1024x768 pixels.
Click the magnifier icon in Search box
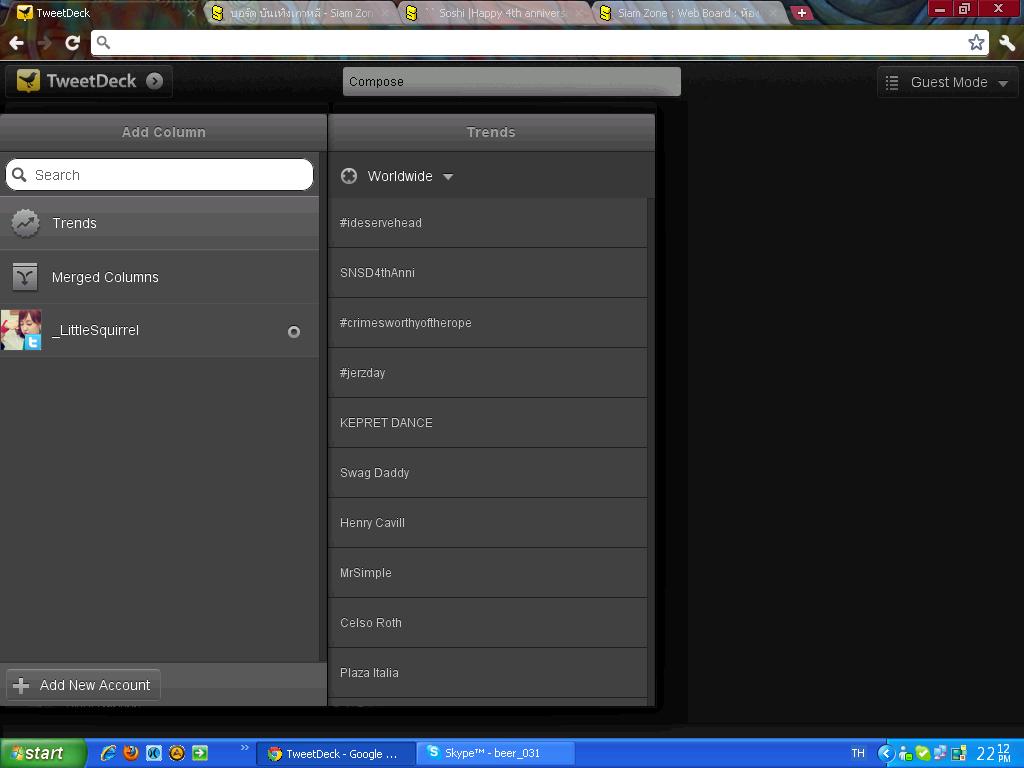(20, 175)
